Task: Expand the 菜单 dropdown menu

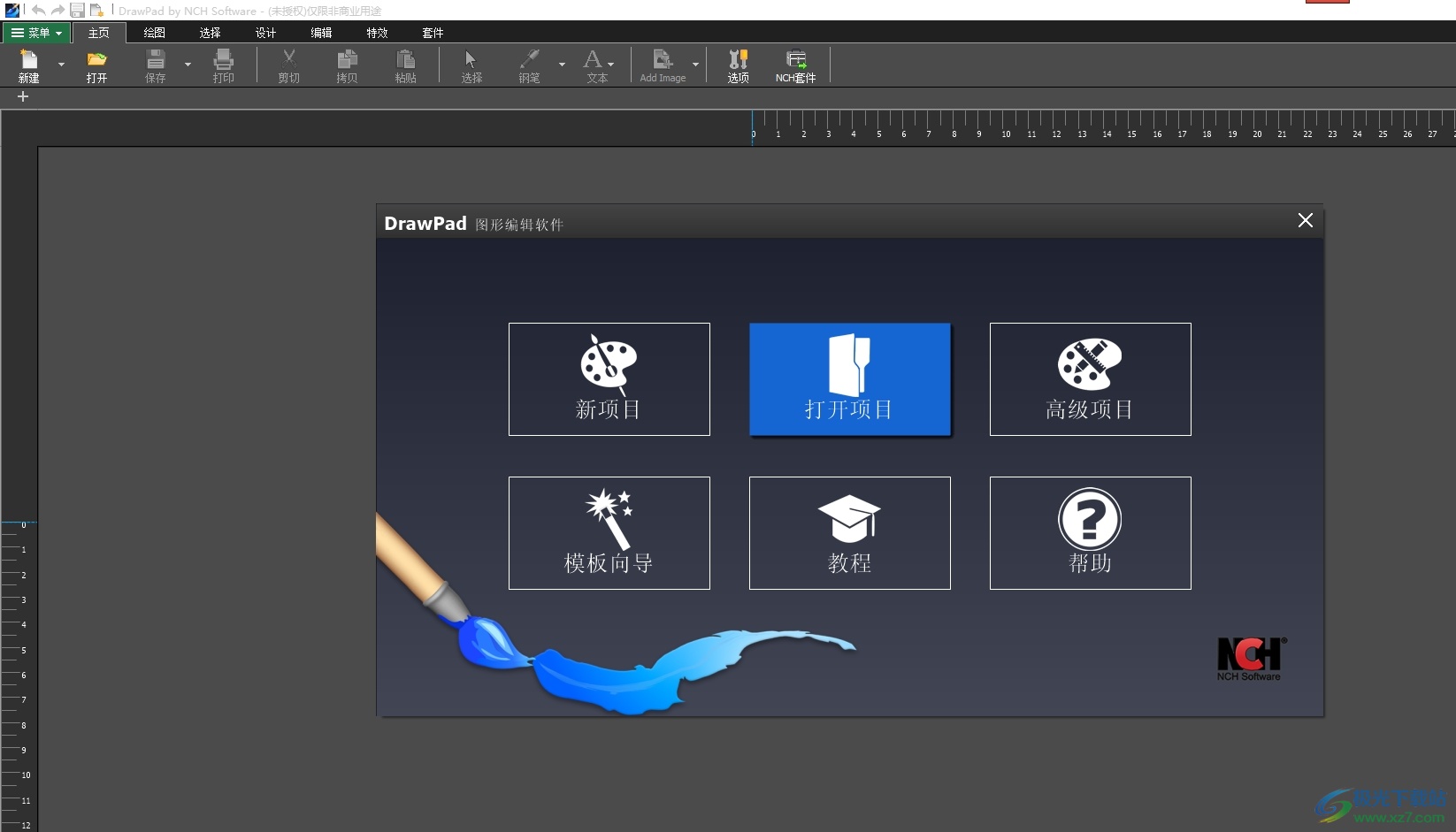Action: click(x=36, y=33)
